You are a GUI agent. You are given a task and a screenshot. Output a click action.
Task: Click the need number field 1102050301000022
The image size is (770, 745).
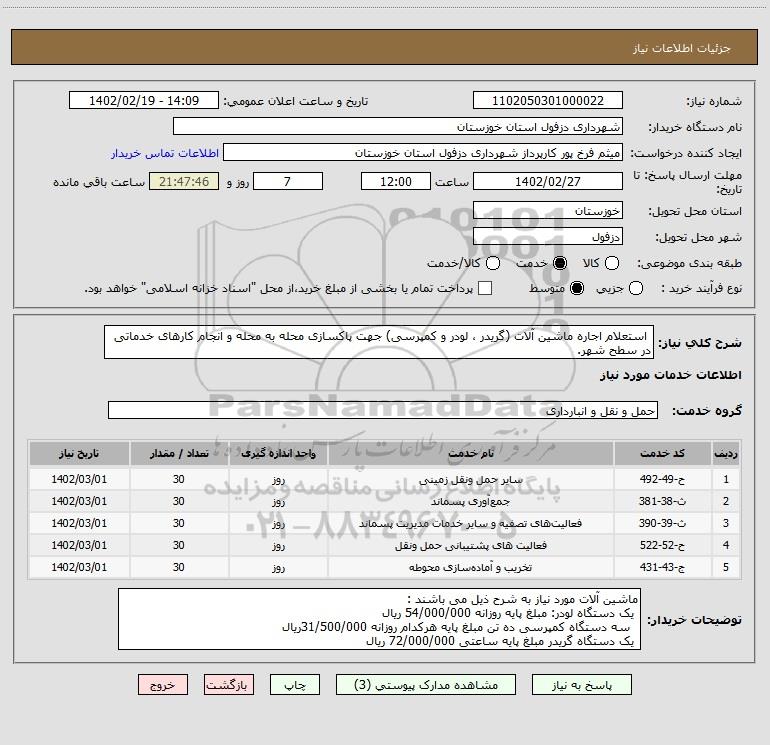pyautogui.click(x=548, y=101)
